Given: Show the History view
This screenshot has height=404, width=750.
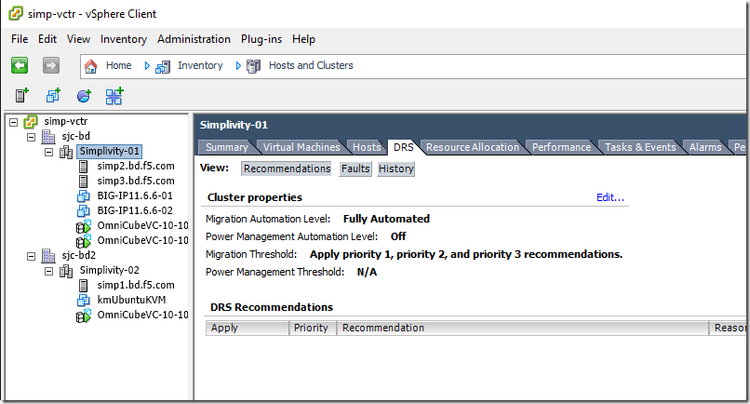Looking at the screenshot, I should [x=396, y=169].
